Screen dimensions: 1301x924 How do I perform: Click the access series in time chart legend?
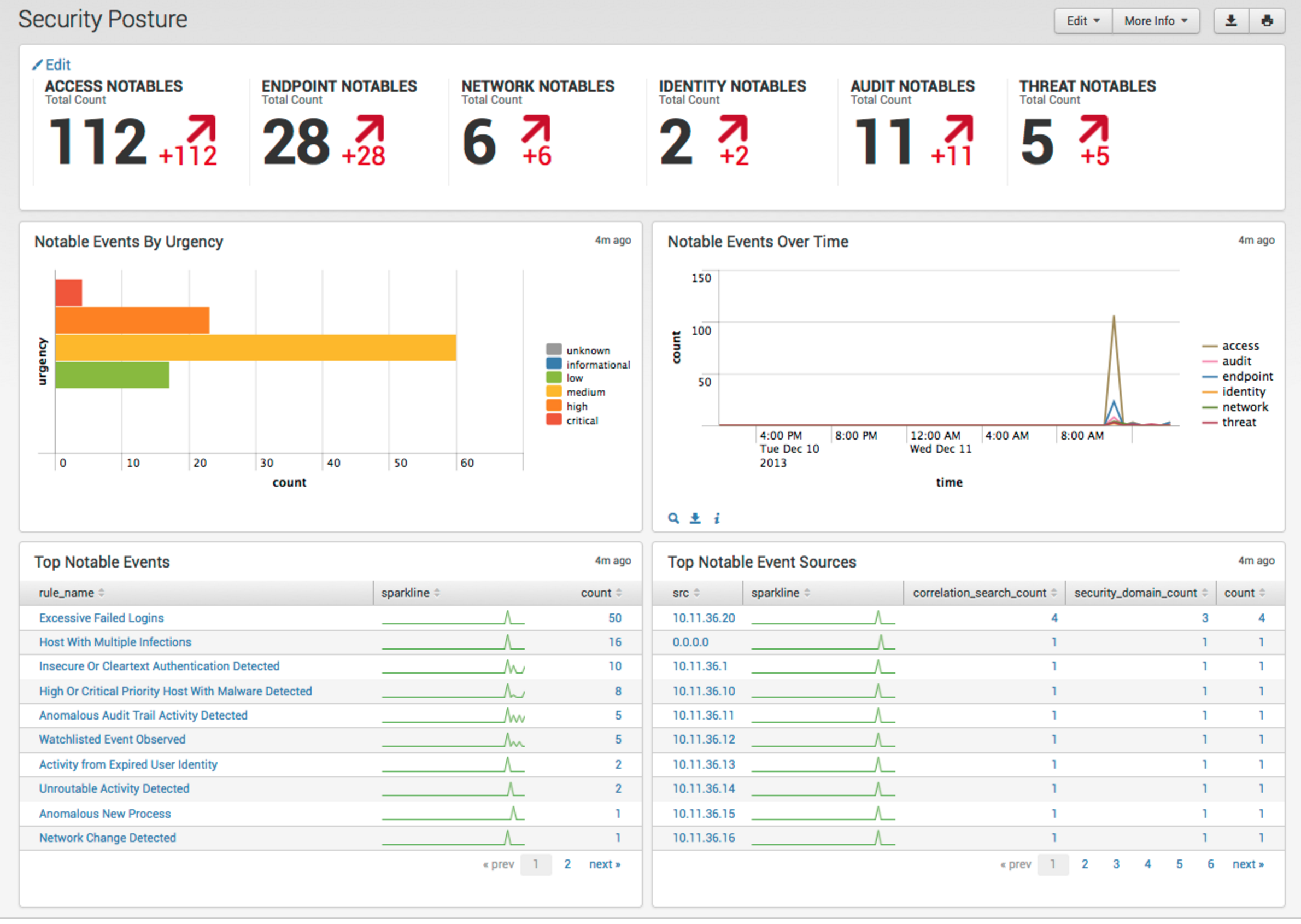pyautogui.click(x=1231, y=346)
